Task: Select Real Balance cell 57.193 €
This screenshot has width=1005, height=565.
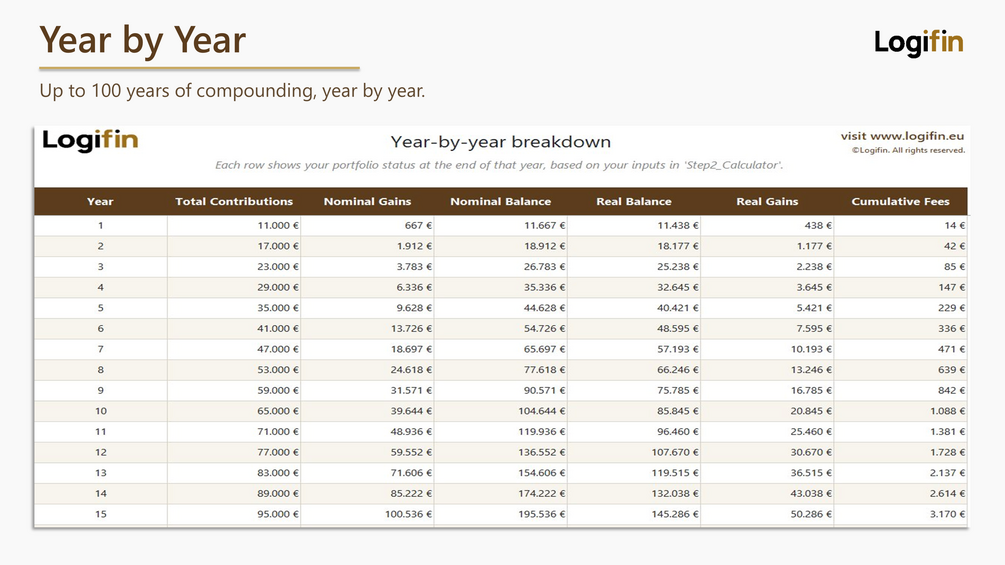Action: coord(634,349)
